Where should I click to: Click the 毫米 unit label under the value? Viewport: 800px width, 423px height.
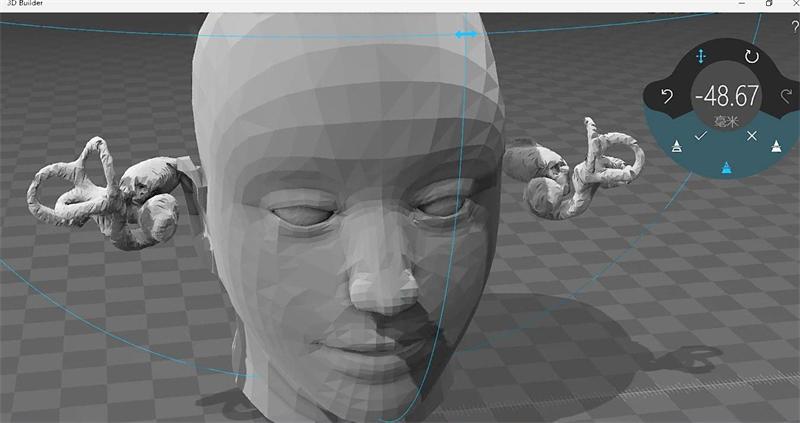point(727,121)
